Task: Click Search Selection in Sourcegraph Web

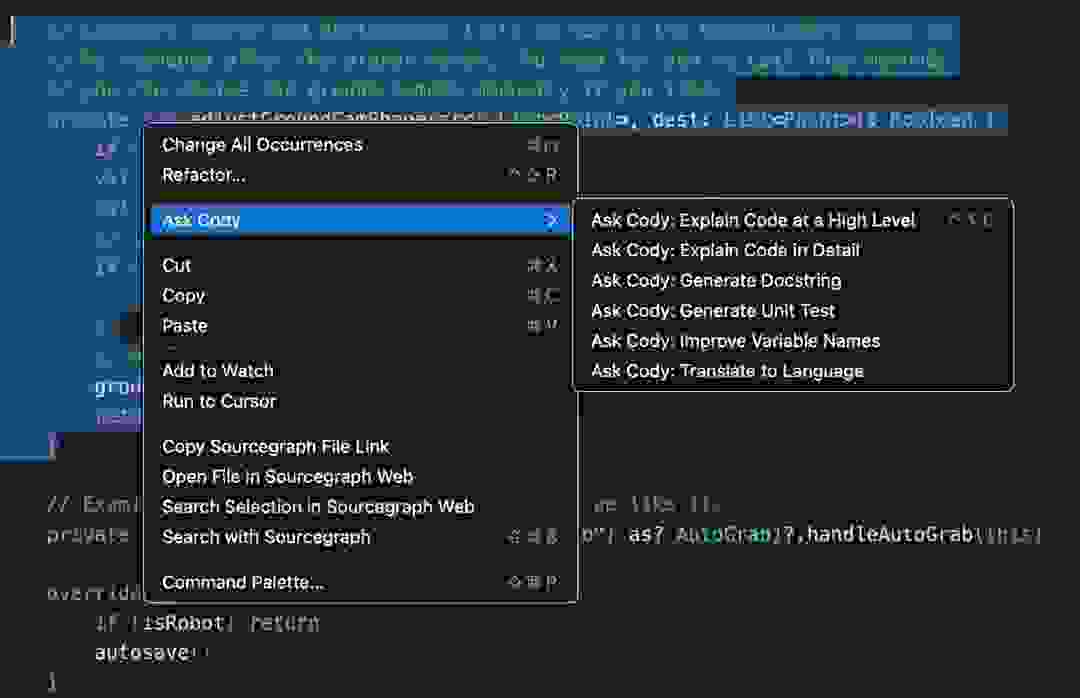Action: pyautogui.click(x=360, y=506)
